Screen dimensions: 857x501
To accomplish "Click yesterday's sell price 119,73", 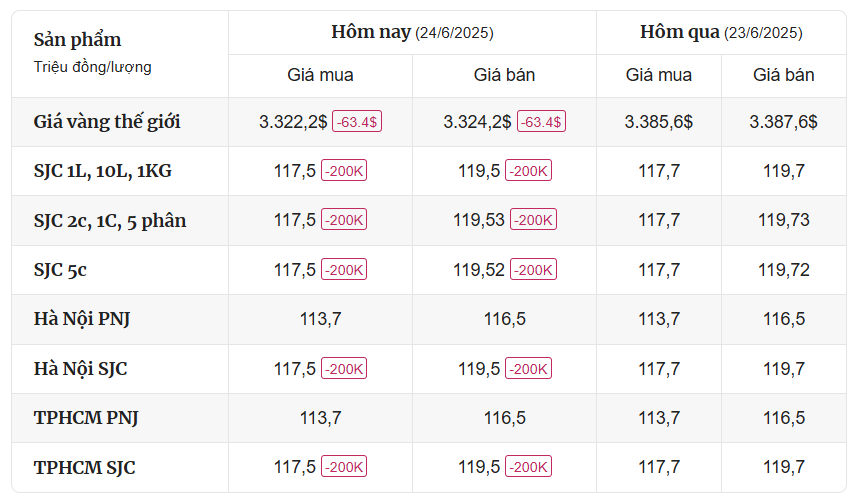I will [784, 220].
